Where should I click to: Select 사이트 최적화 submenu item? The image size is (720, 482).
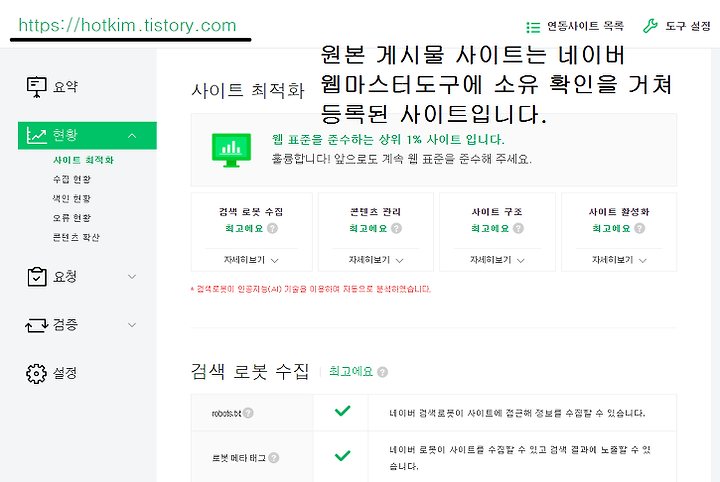pos(83,160)
